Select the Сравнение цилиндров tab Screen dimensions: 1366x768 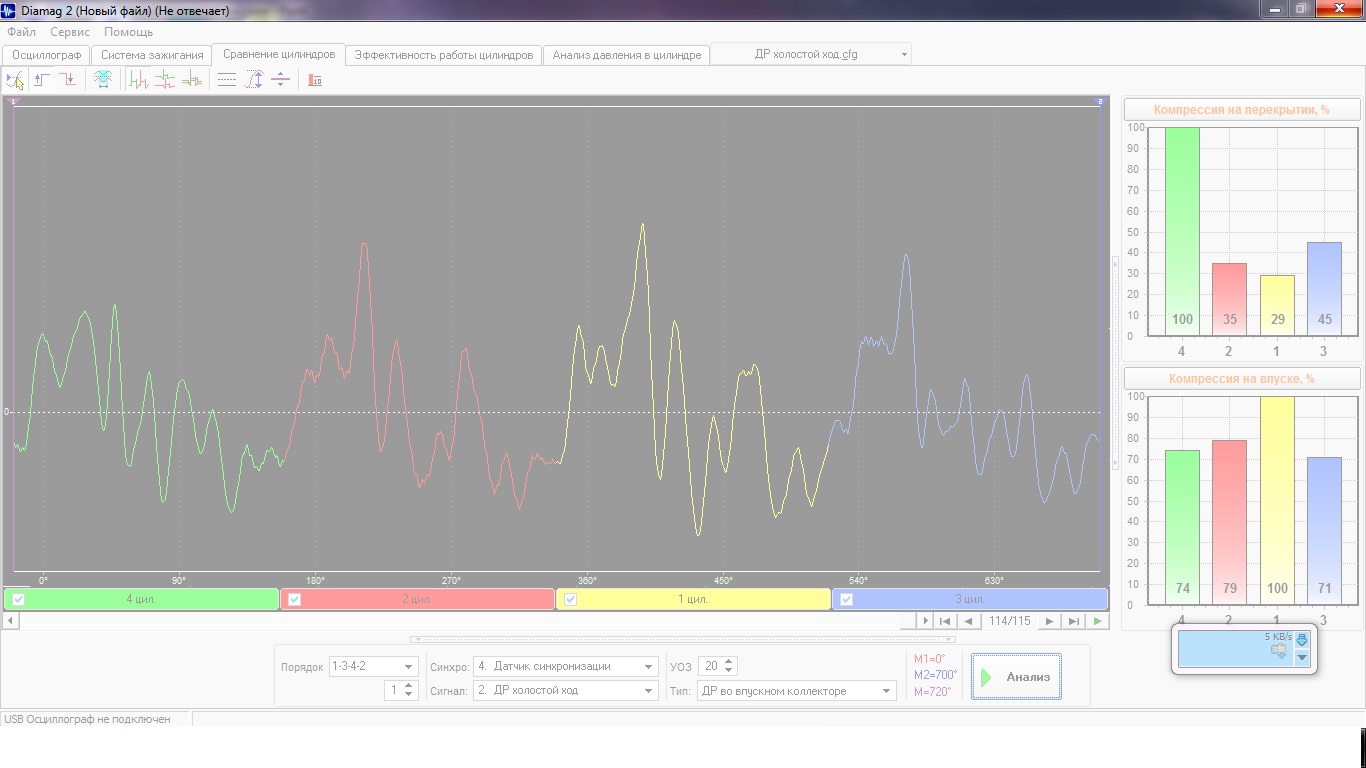pos(279,54)
